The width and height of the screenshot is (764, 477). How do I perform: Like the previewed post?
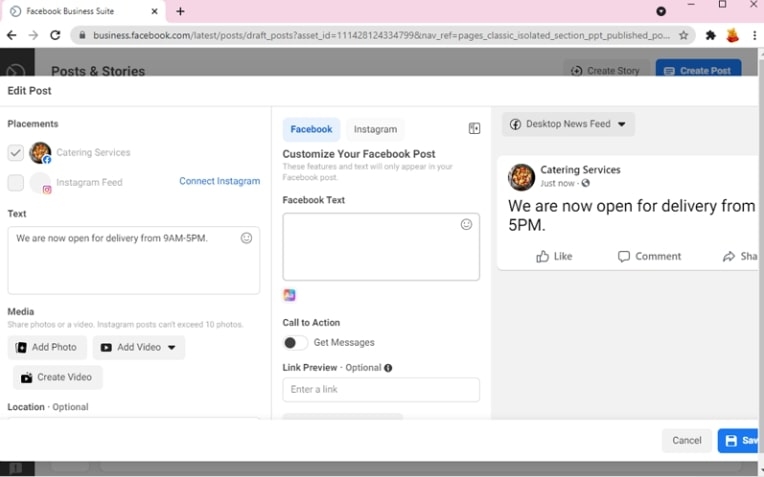pyautogui.click(x=554, y=256)
